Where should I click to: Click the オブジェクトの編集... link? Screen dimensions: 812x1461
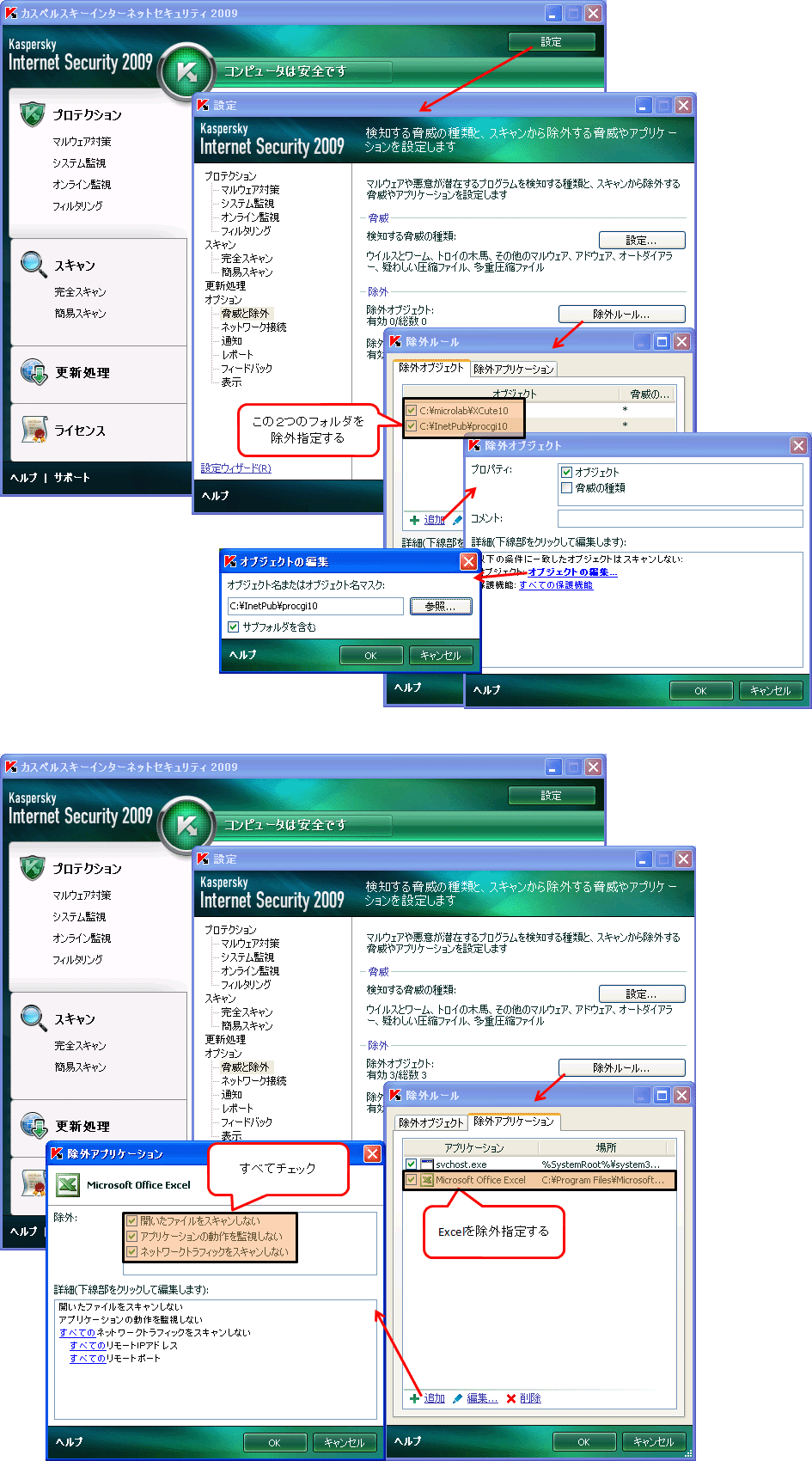coord(572,572)
